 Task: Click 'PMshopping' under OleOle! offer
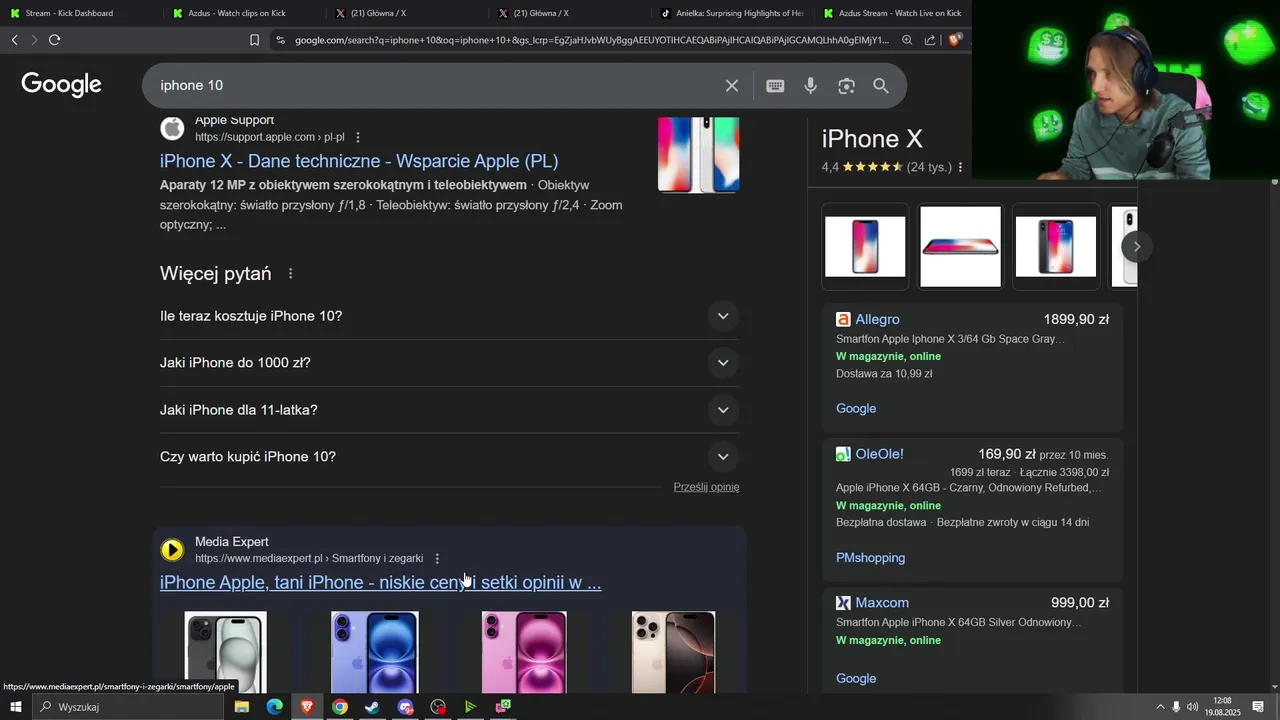pyautogui.click(x=870, y=558)
